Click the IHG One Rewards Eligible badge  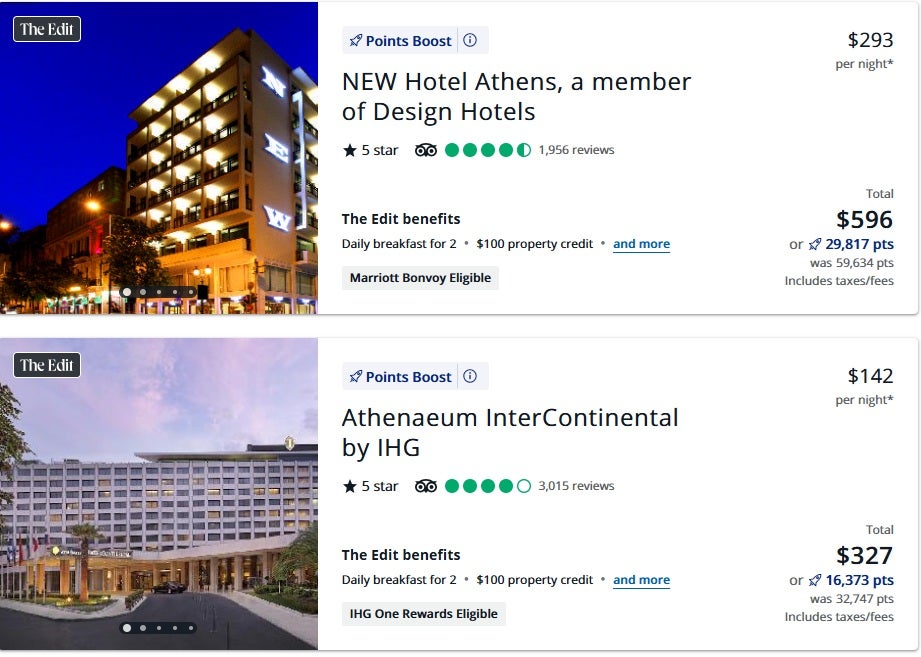pyautogui.click(x=424, y=614)
